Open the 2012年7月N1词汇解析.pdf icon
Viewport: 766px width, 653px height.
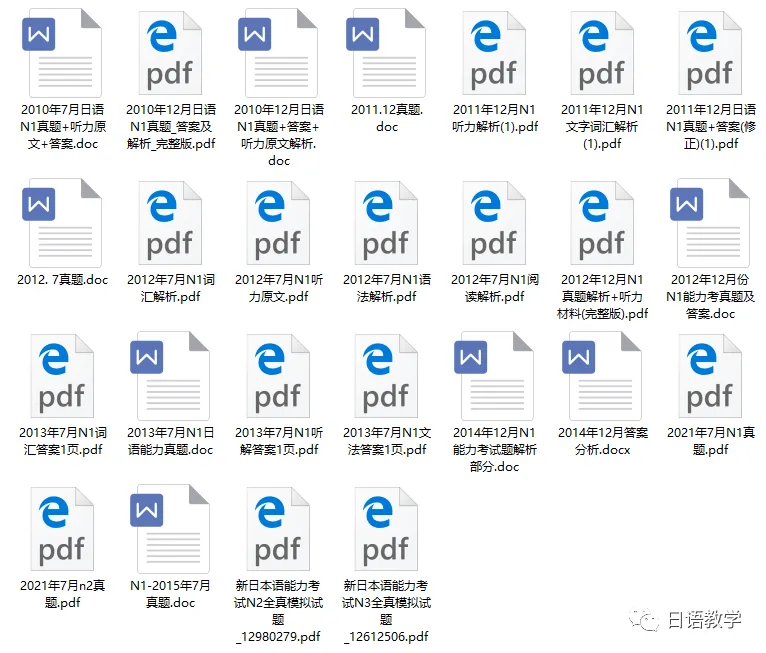coord(170,223)
